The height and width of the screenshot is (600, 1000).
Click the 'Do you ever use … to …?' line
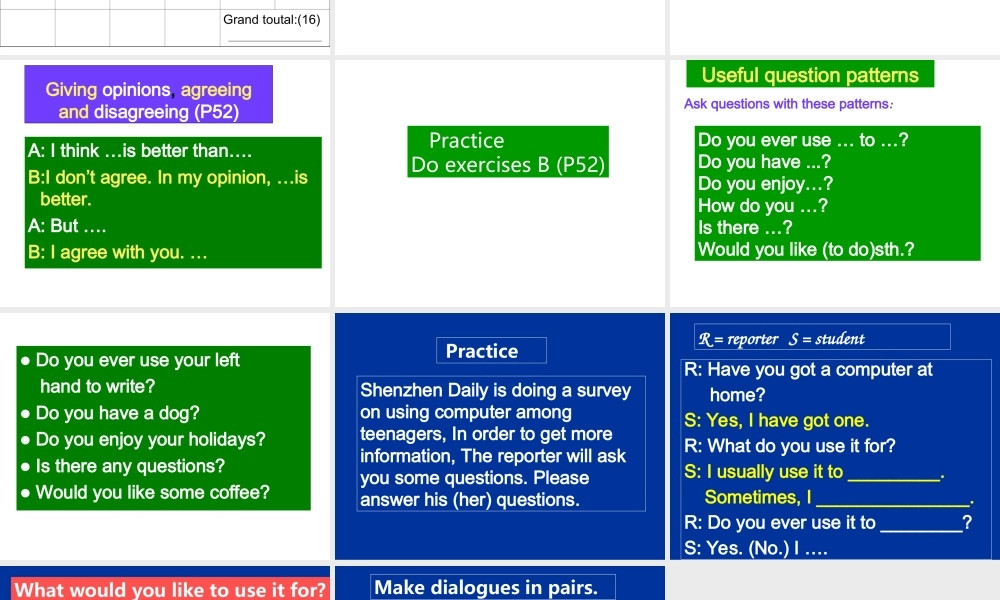point(803,140)
